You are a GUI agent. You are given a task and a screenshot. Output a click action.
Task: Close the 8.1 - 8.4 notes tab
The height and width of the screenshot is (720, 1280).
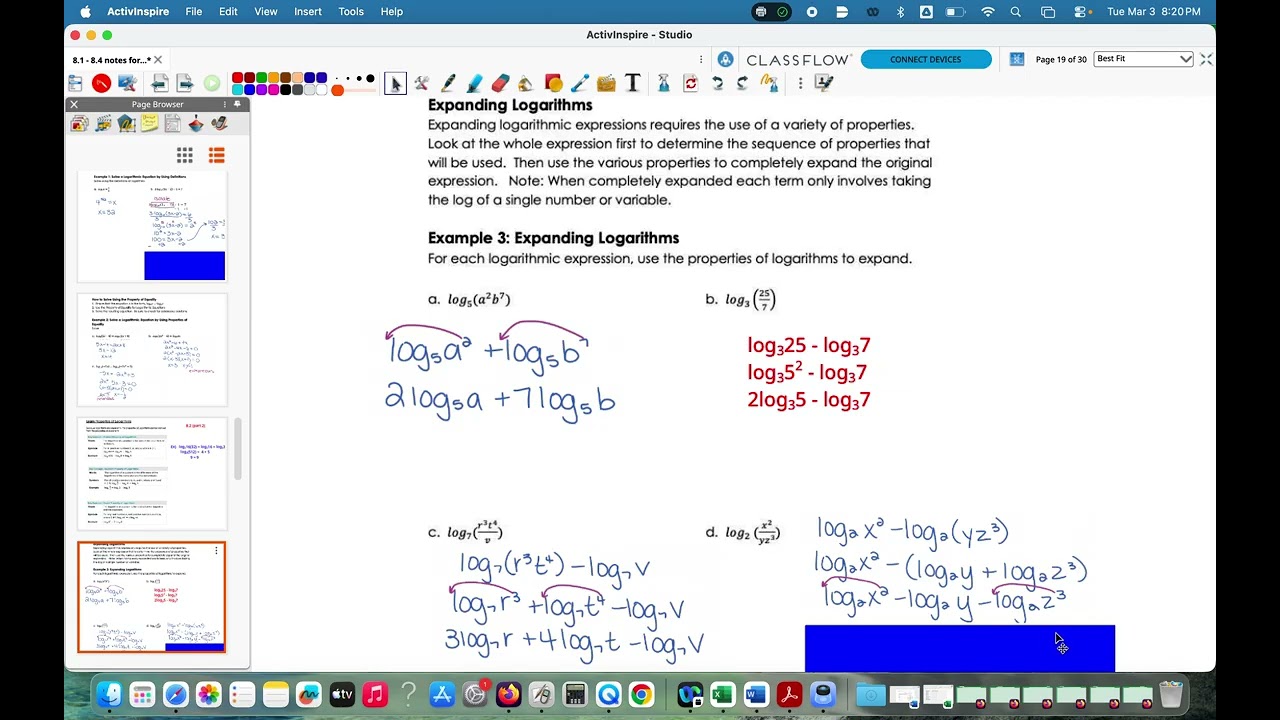pos(158,60)
